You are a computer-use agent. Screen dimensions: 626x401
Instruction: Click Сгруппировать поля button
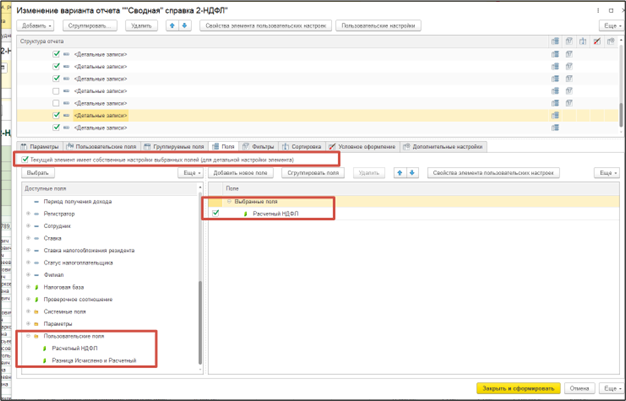point(313,173)
